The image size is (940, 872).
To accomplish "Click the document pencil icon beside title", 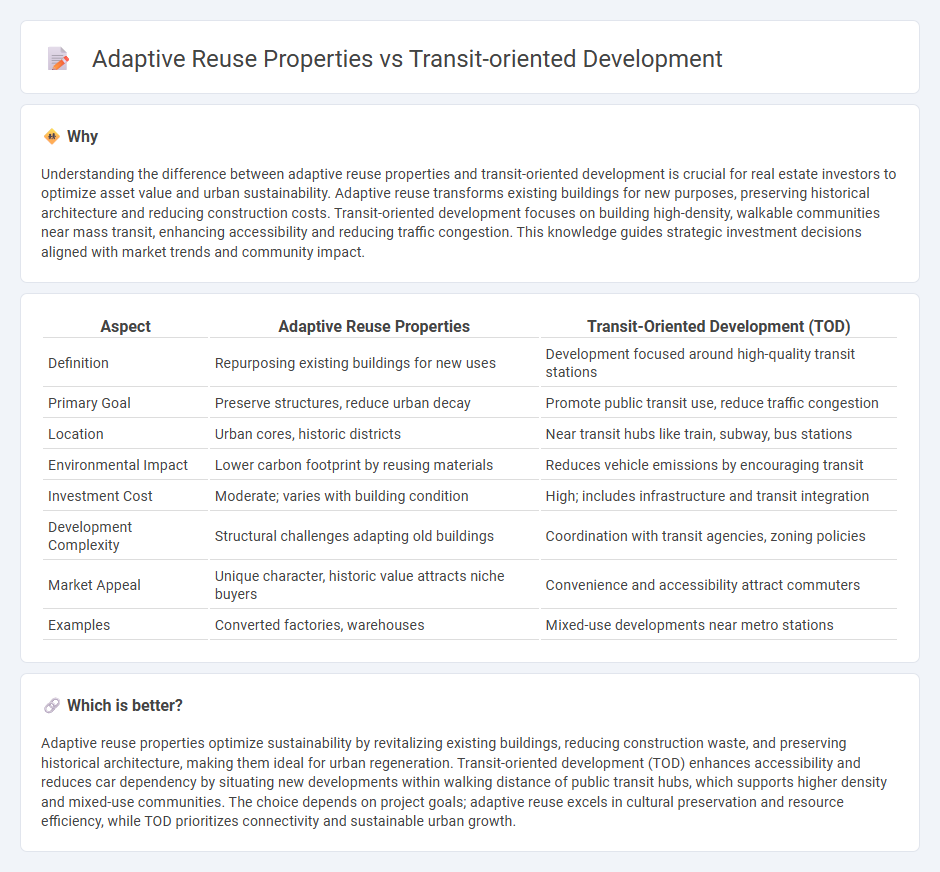I will [x=58, y=59].
